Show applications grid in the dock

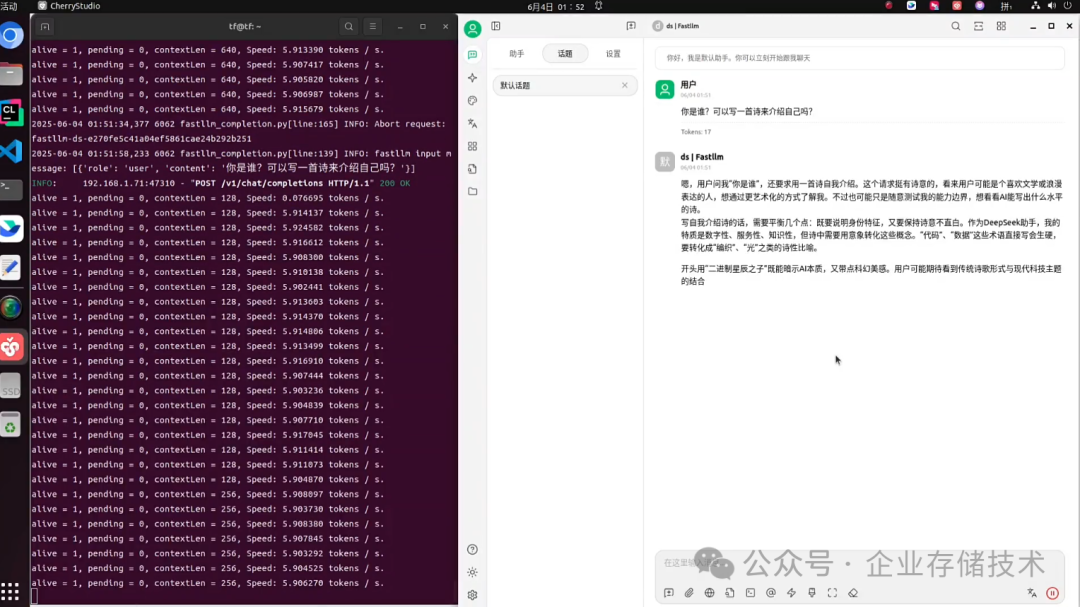point(10,592)
